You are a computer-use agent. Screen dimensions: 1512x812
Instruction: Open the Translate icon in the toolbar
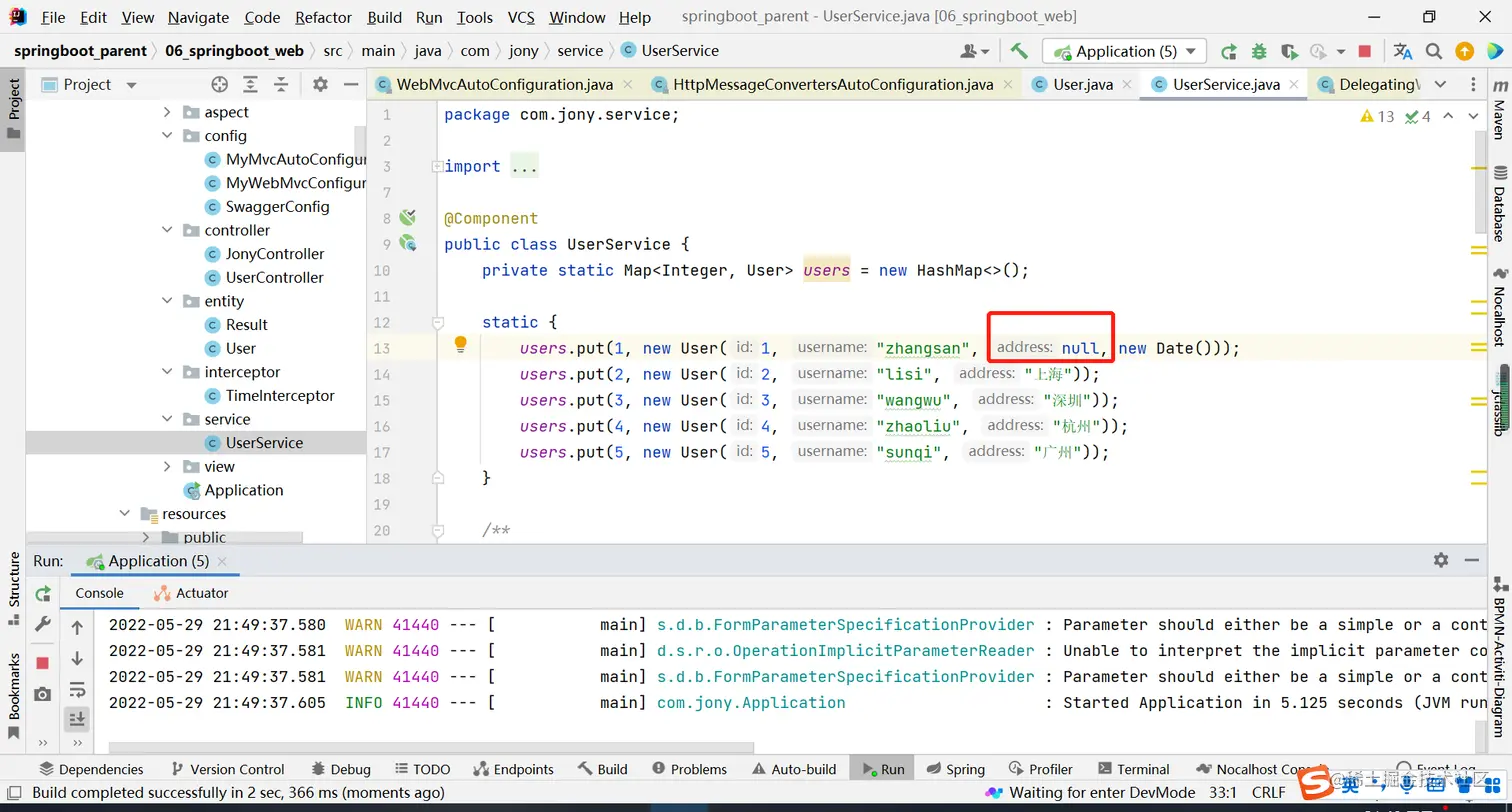(1403, 51)
